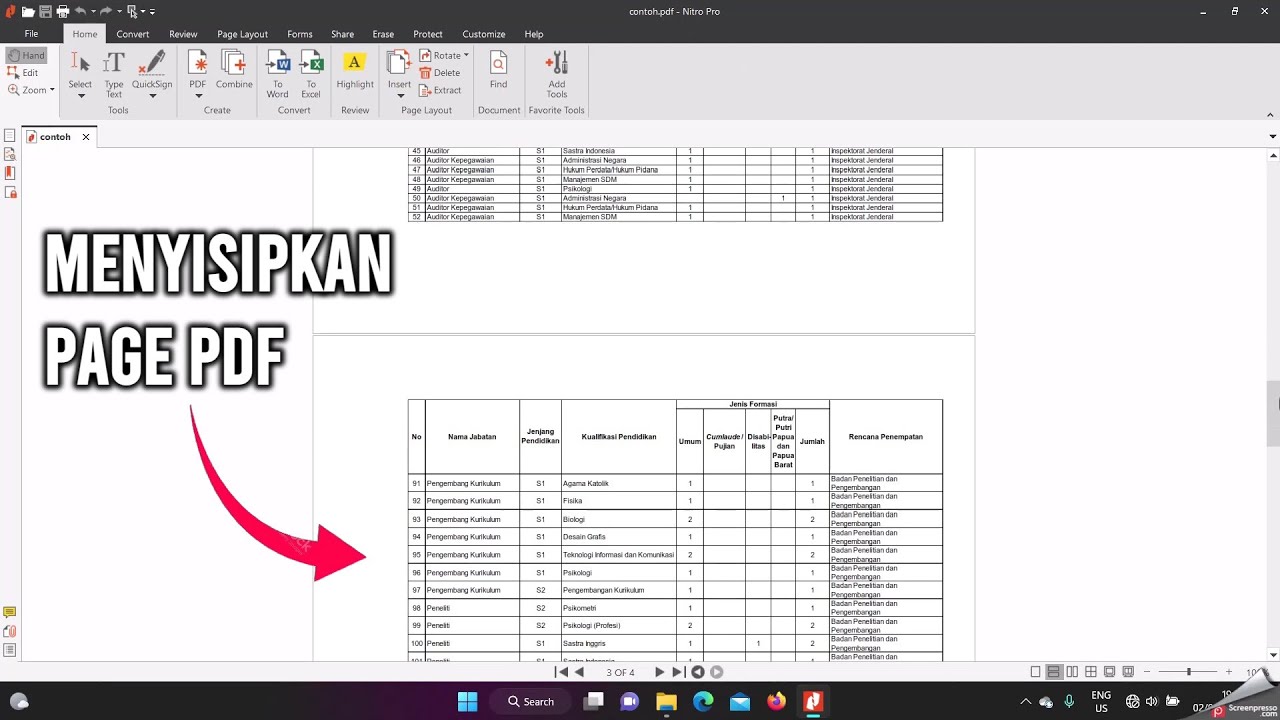Open the Page Layout ribbon tab
The image size is (1280, 720).
(x=242, y=34)
